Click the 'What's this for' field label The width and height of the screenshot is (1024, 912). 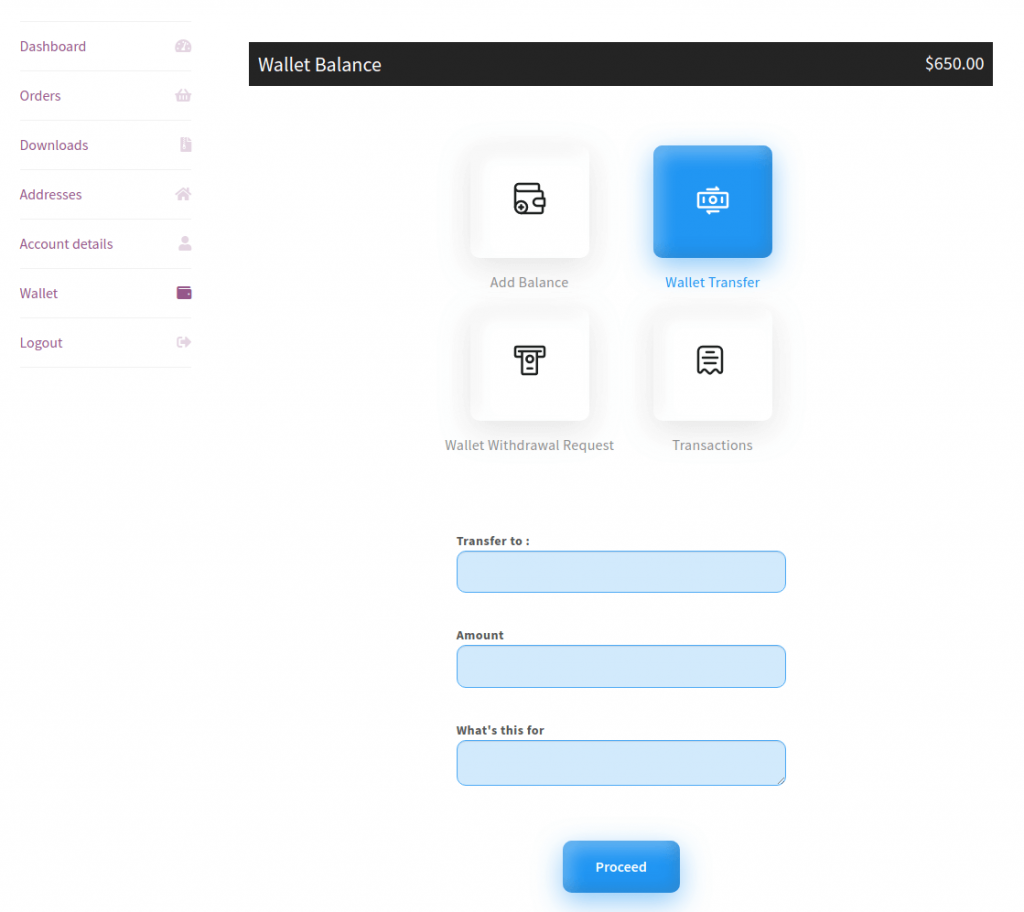click(500, 730)
